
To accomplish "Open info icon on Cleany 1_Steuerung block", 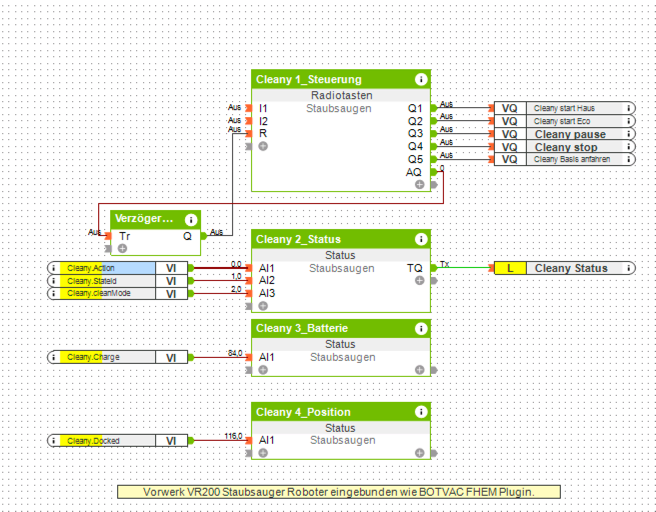I will tap(421, 79).
